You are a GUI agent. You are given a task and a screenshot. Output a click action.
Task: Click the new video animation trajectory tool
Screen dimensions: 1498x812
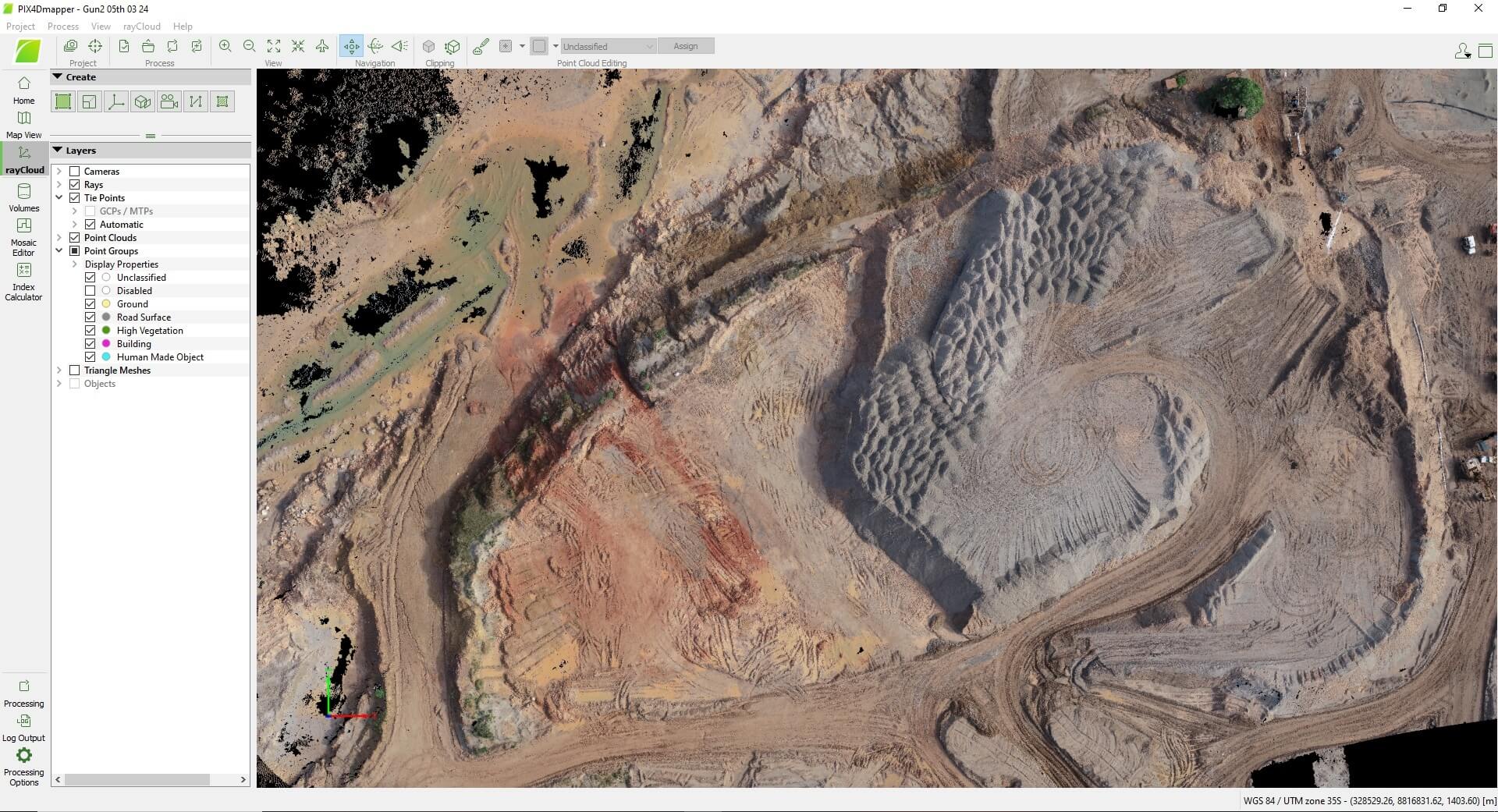pyautogui.click(x=169, y=101)
